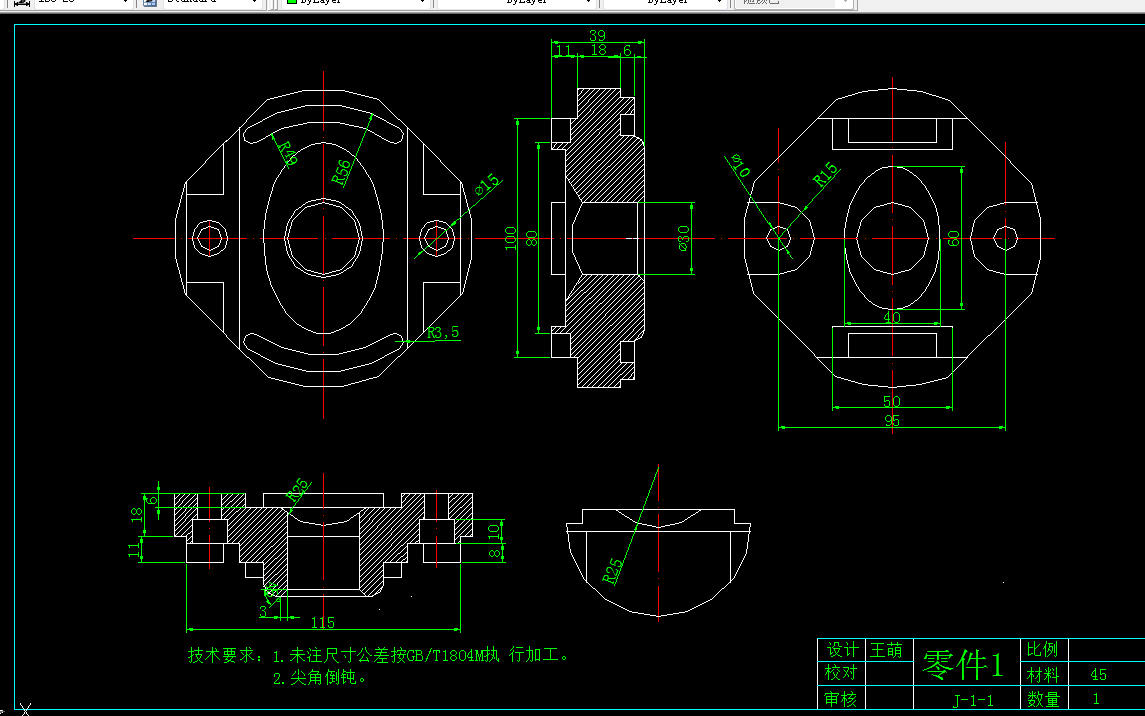Click the 审核 title block cell
The image size is (1145, 716).
(x=841, y=698)
